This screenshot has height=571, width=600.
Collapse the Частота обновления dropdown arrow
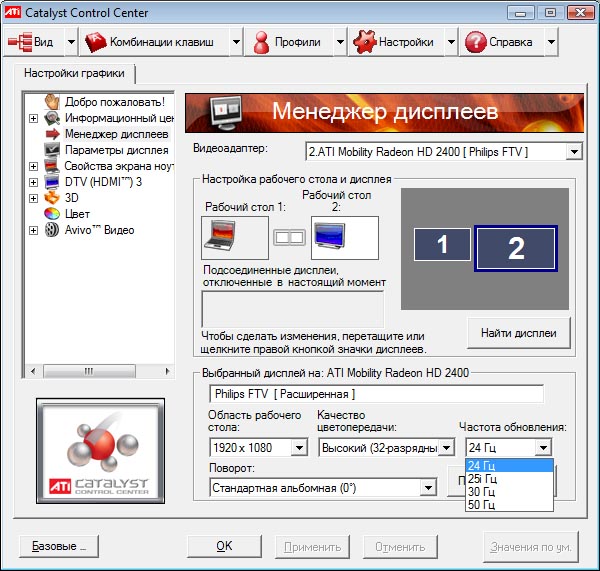(543, 447)
